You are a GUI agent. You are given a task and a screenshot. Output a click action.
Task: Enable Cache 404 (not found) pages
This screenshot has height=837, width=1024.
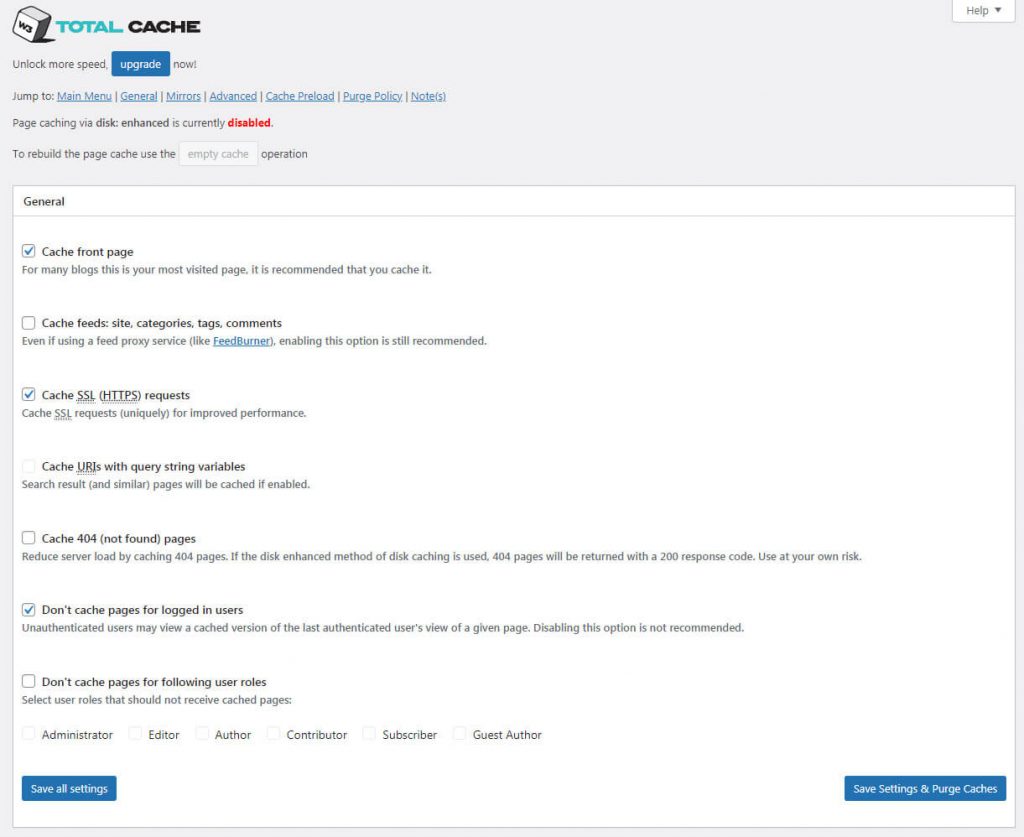(29, 538)
